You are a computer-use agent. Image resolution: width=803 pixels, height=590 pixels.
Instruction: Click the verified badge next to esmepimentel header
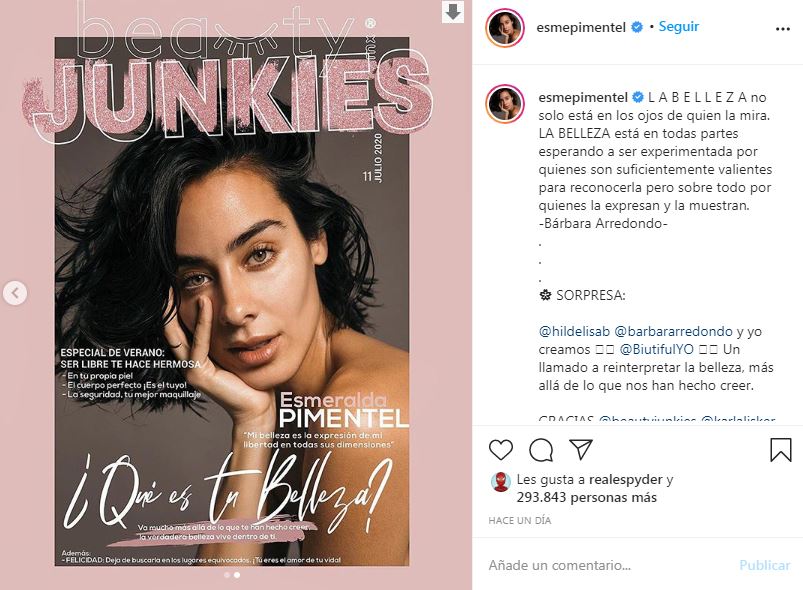point(637,27)
